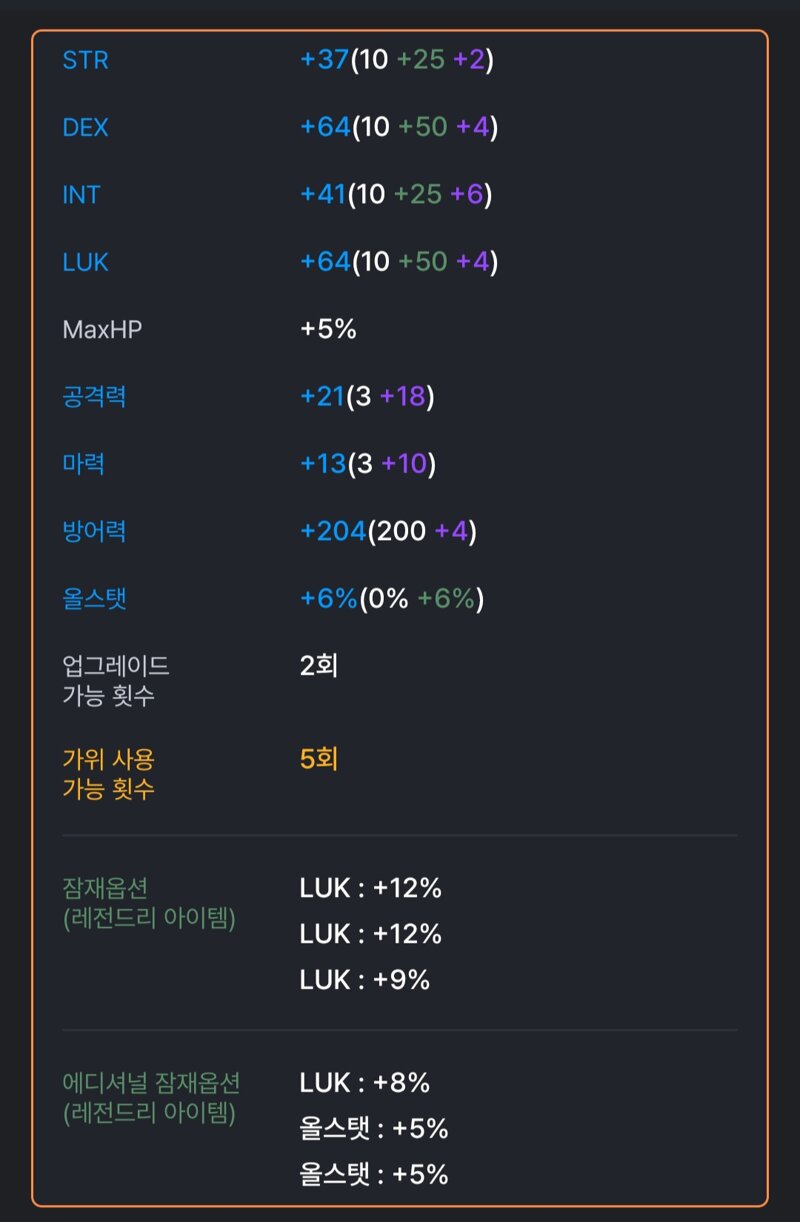This screenshot has width=800, height=1222.
Task: Click the 2회 upgrade count value
Action: click(x=319, y=666)
